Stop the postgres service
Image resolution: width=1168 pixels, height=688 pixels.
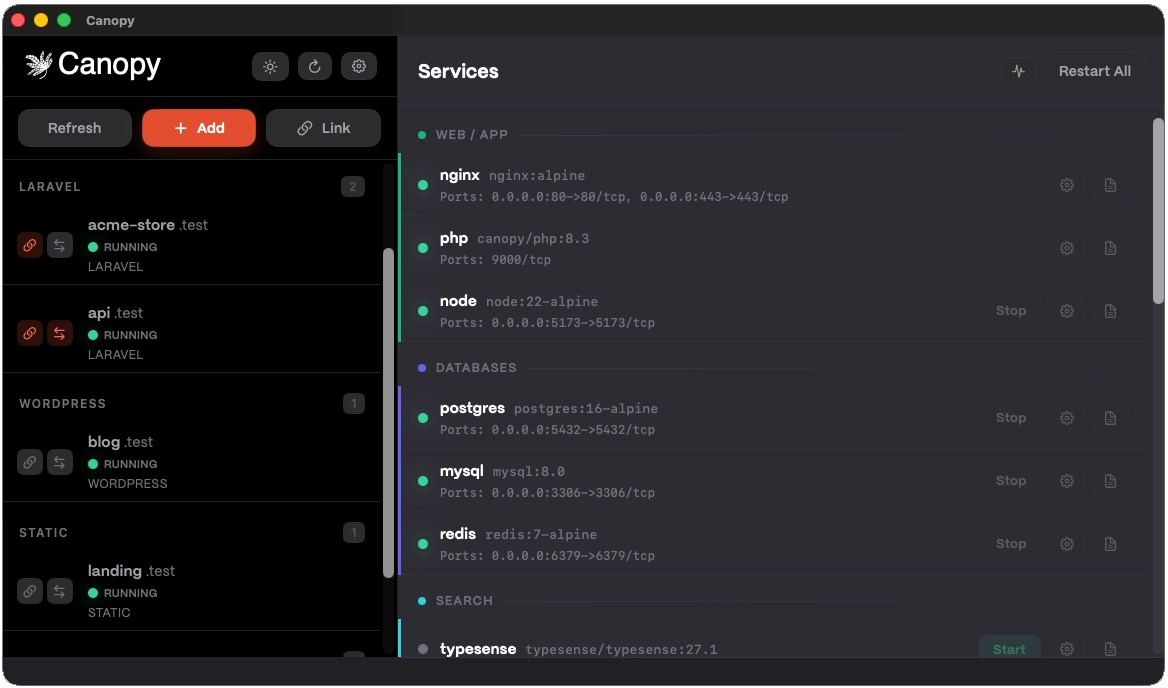tap(1011, 418)
